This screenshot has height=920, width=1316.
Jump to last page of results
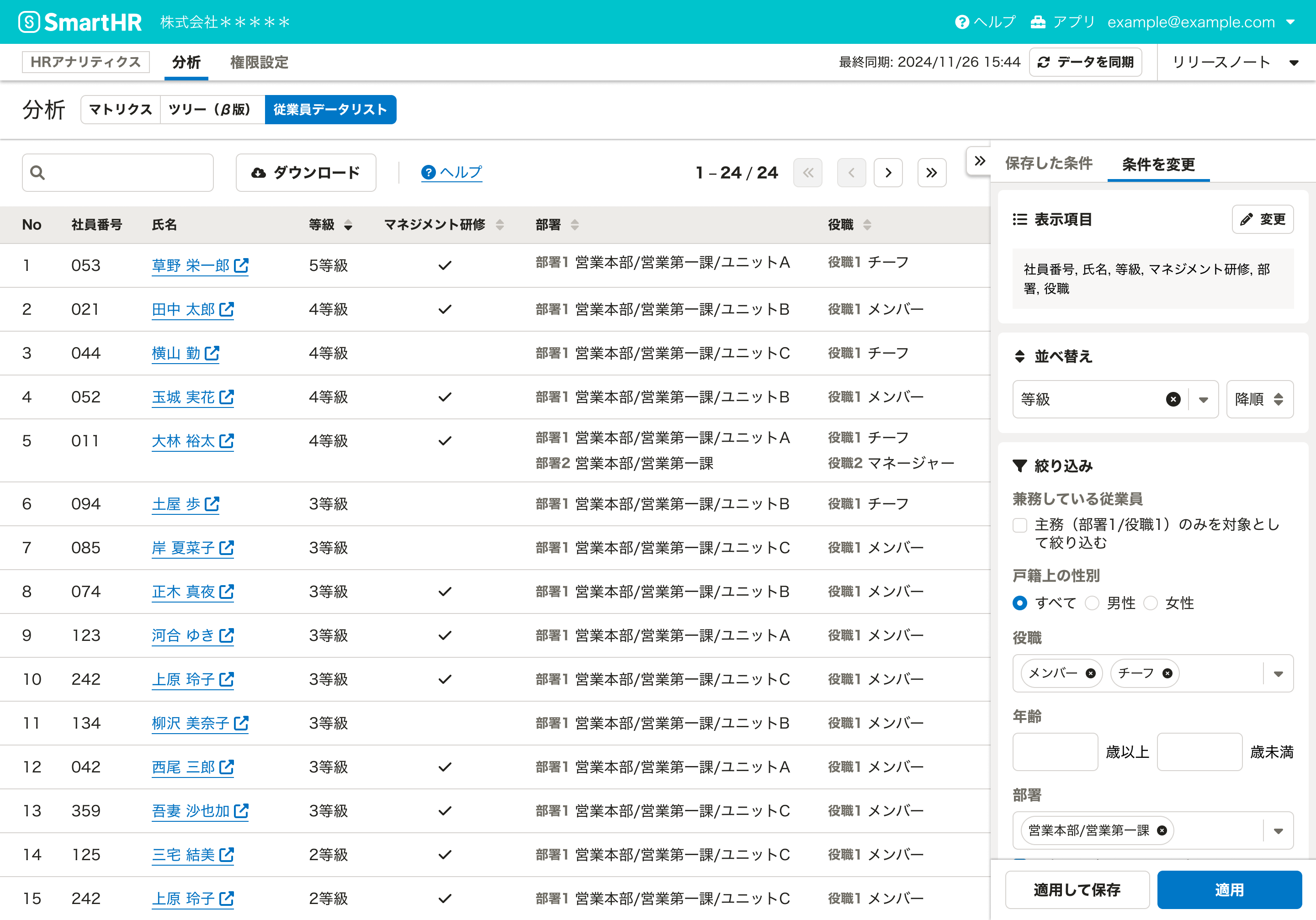coord(931,172)
